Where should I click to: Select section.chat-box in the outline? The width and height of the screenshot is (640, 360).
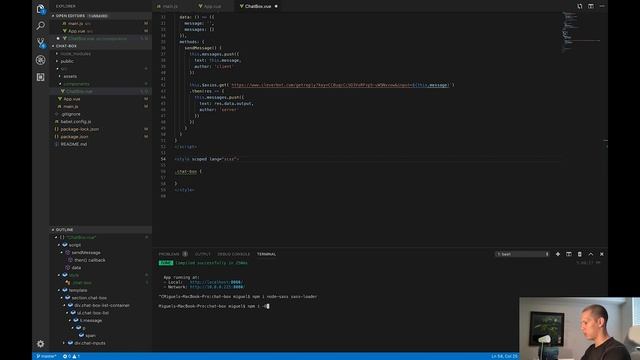coord(89,298)
